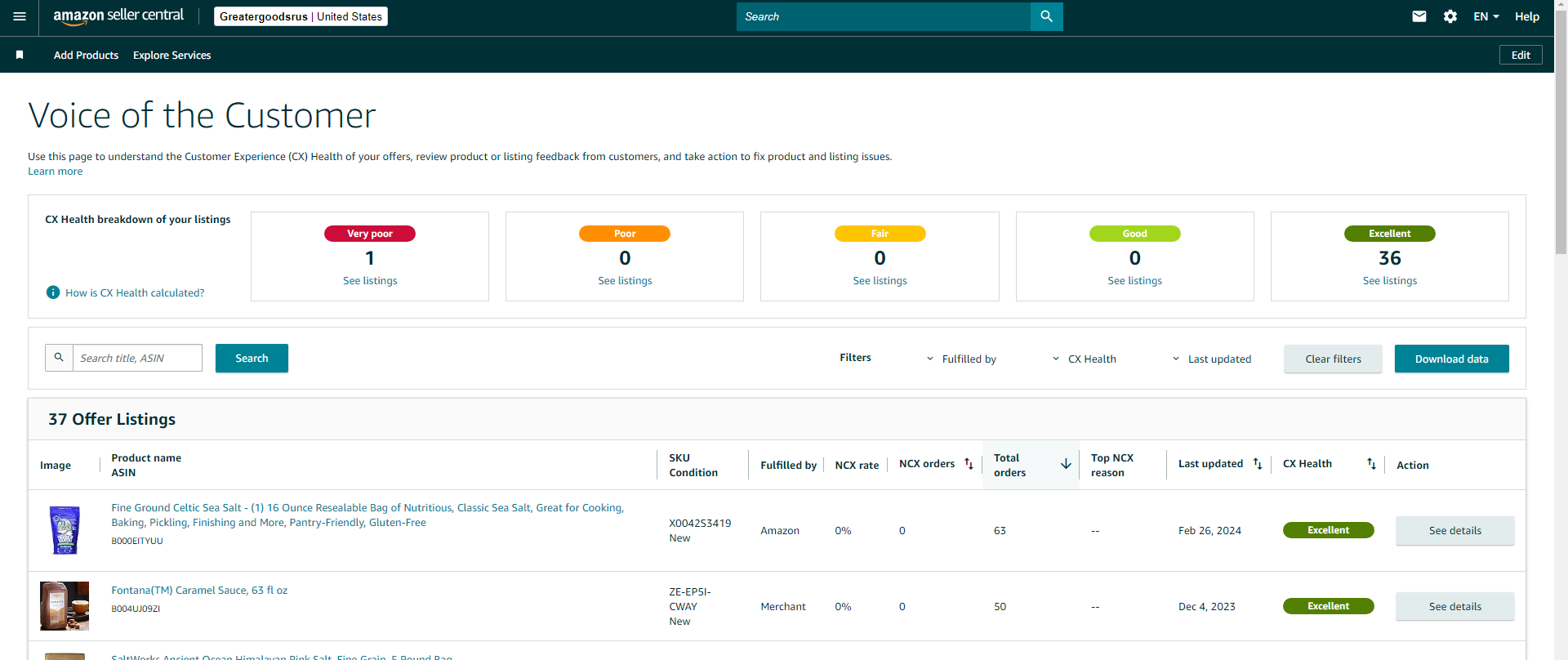
Task: Open the messages envelope icon
Action: click(x=1419, y=16)
